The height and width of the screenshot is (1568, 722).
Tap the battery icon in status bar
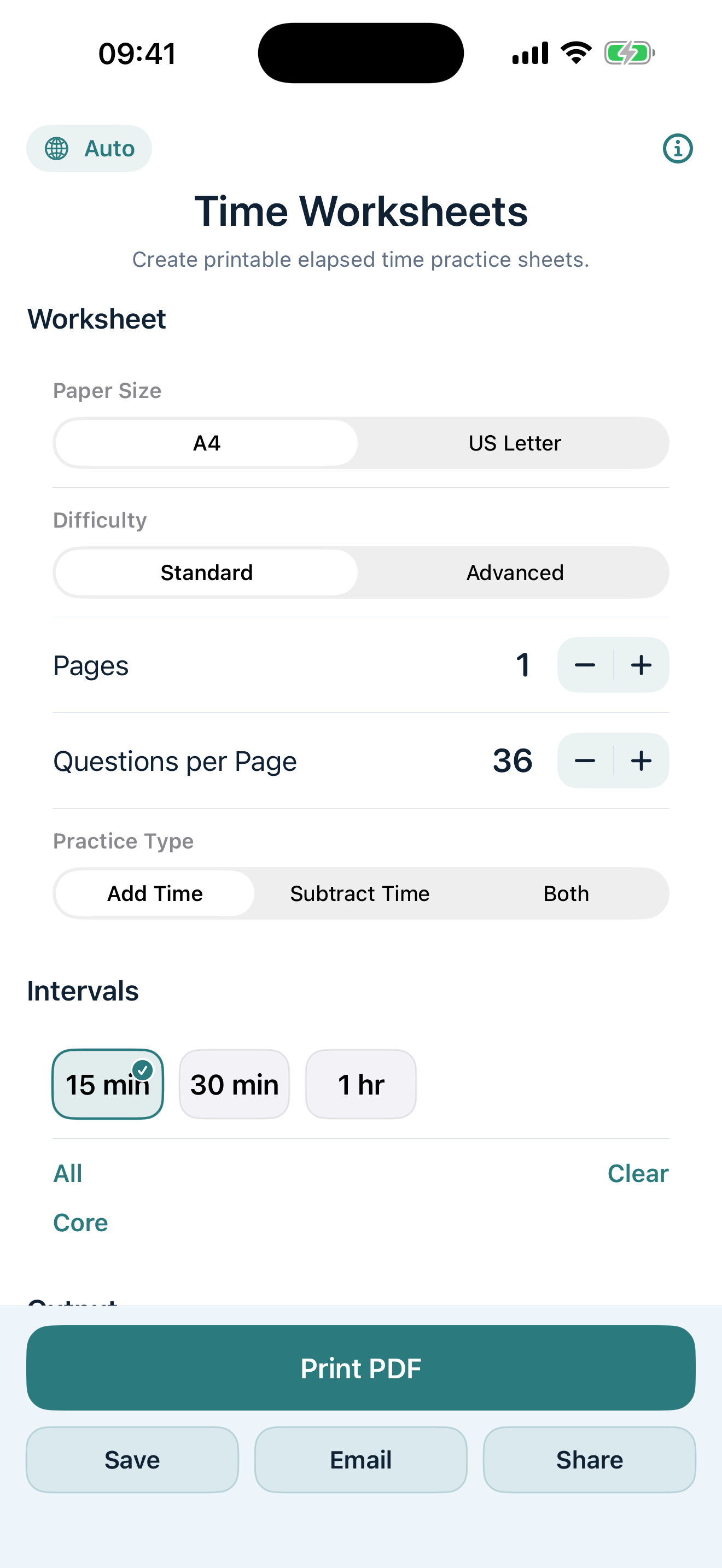pyautogui.click(x=630, y=53)
